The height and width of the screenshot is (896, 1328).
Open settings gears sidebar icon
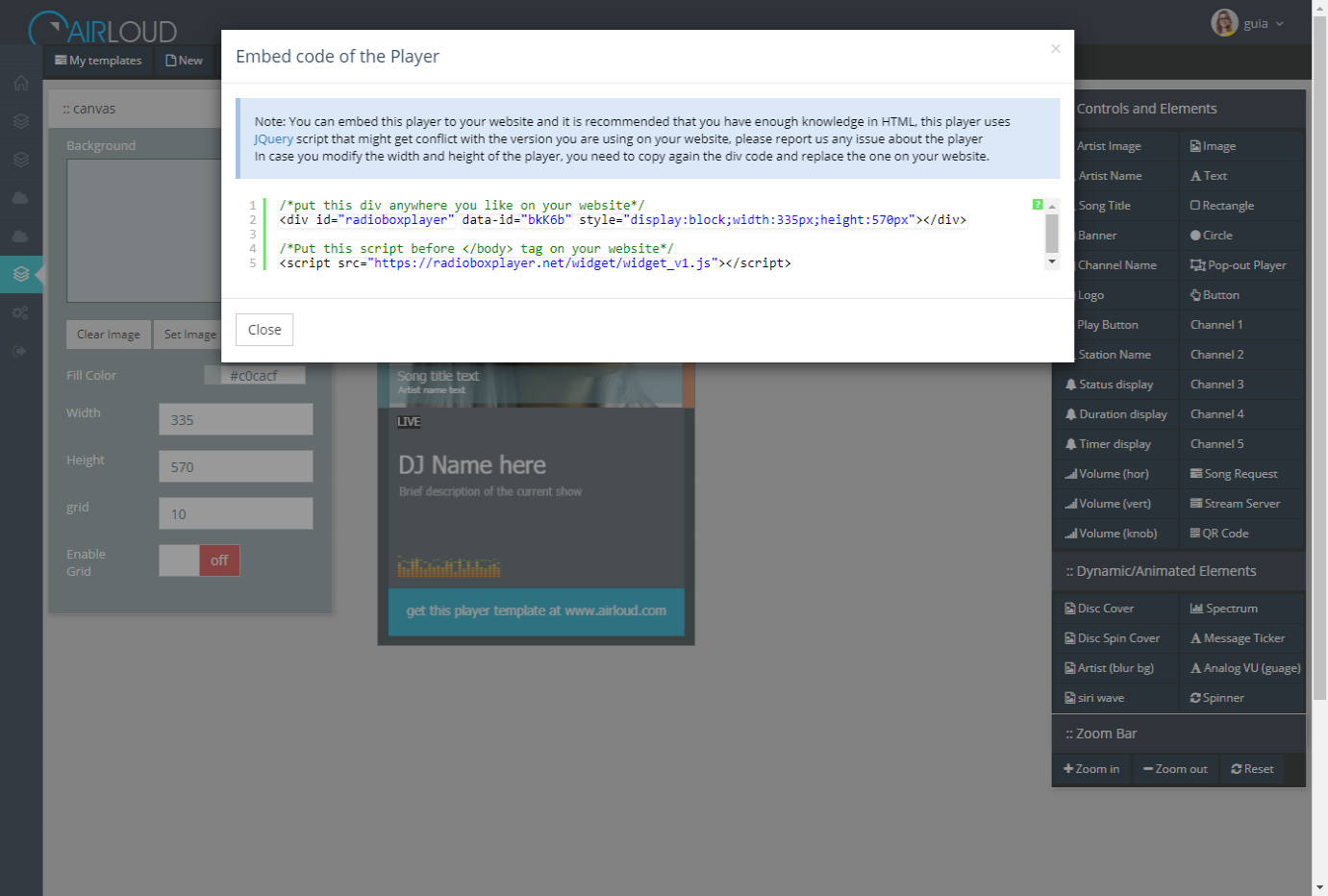pos(20,313)
